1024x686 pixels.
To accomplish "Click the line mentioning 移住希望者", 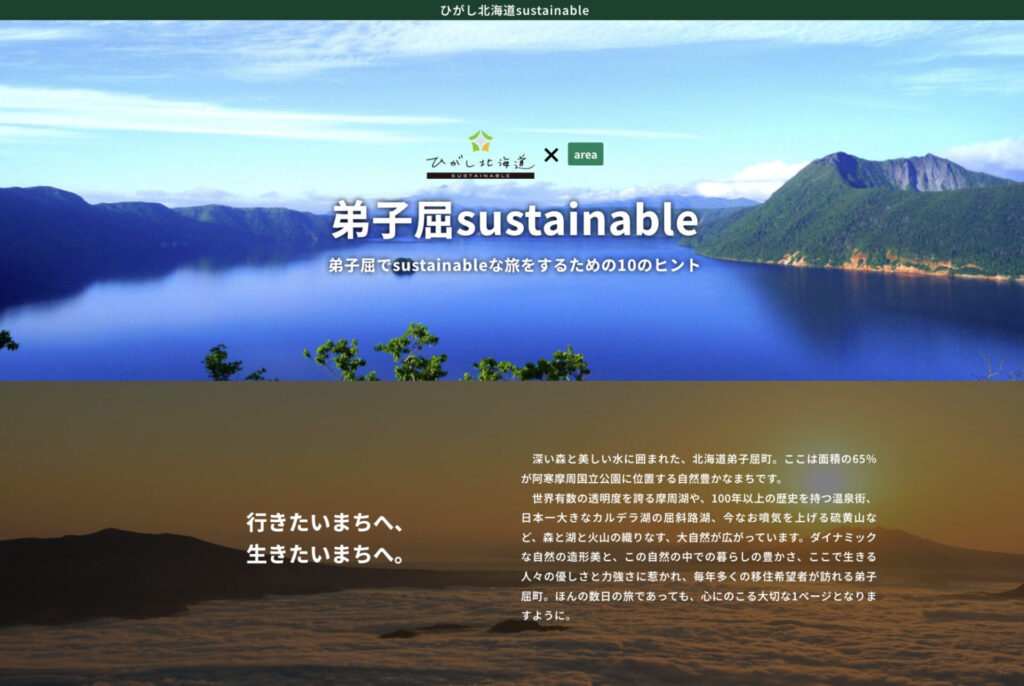I will coord(699,577).
